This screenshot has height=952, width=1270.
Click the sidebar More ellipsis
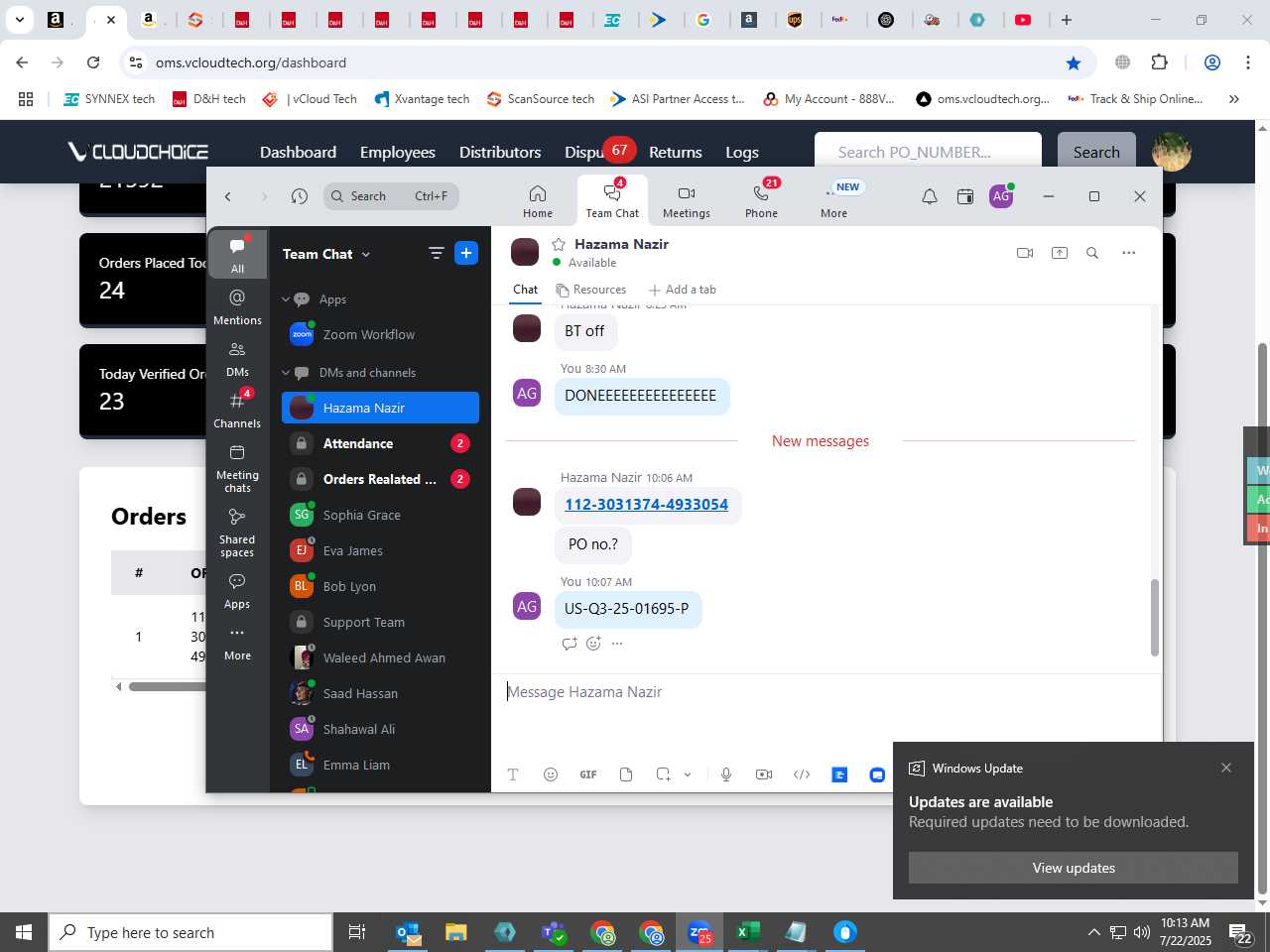pos(237,642)
